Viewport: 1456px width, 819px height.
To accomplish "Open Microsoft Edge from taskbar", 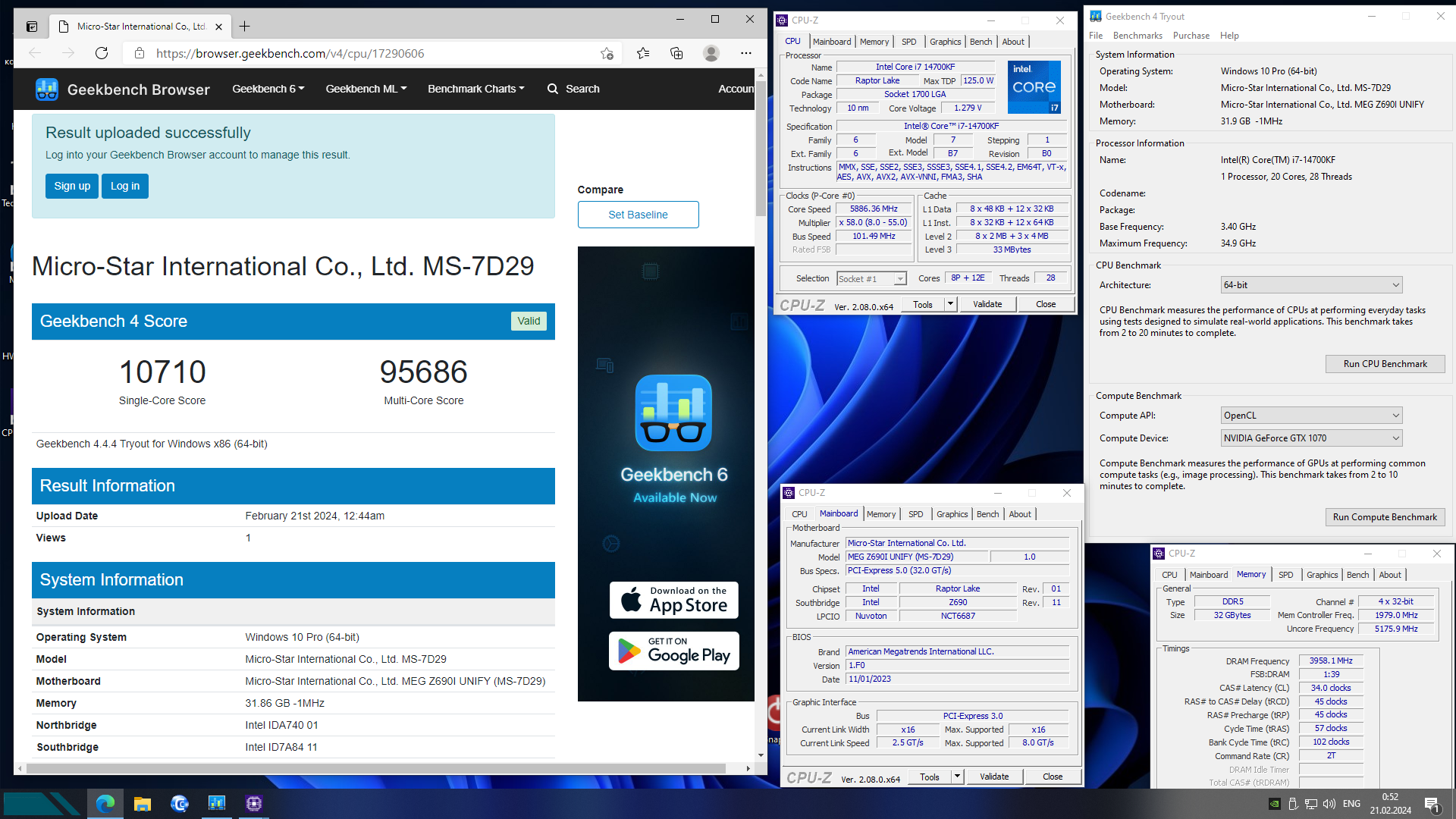I will click(105, 803).
